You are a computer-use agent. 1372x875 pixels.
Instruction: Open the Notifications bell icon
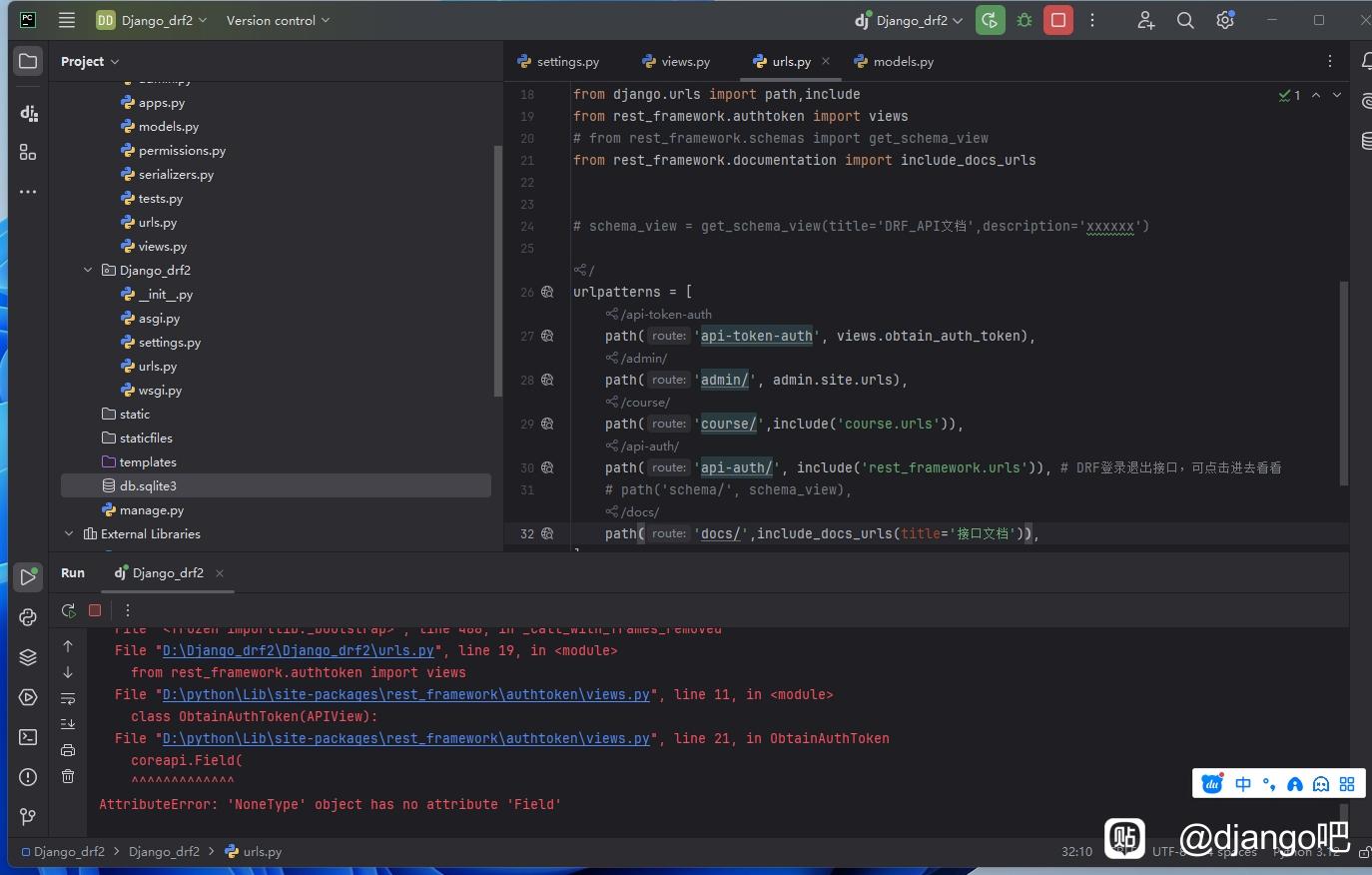click(x=1365, y=61)
